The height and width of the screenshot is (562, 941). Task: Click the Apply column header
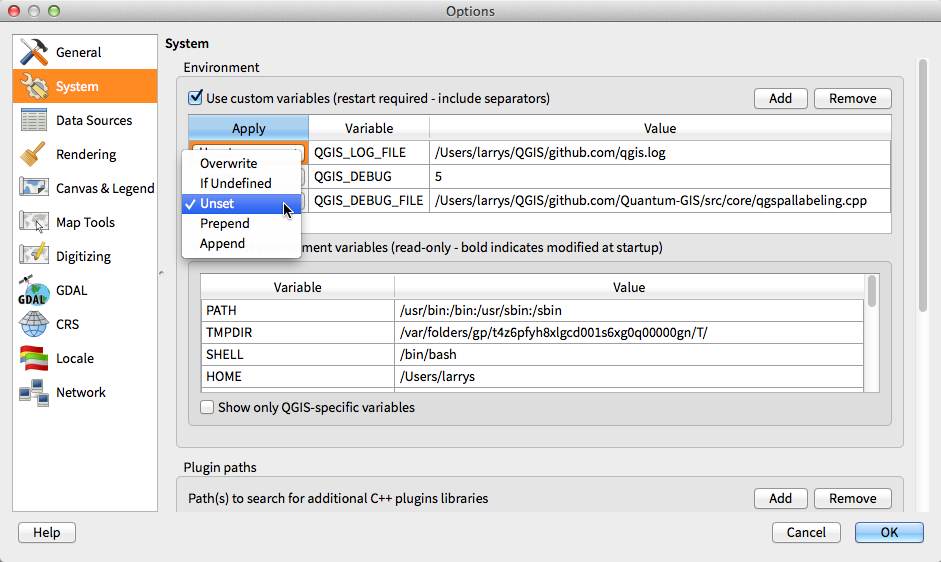pyautogui.click(x=248, y=128)
